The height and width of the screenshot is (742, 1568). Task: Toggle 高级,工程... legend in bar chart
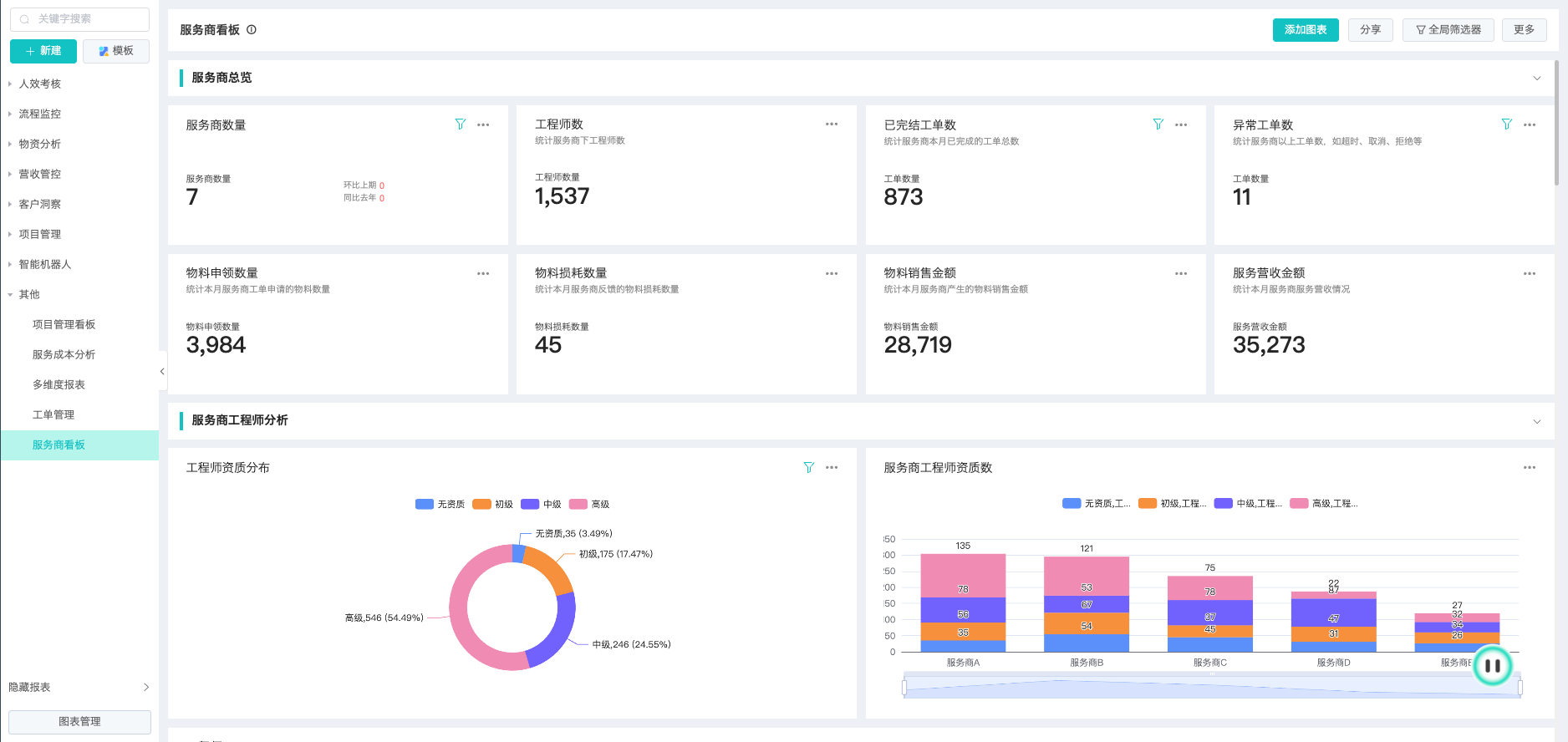tap(1324, 503)
